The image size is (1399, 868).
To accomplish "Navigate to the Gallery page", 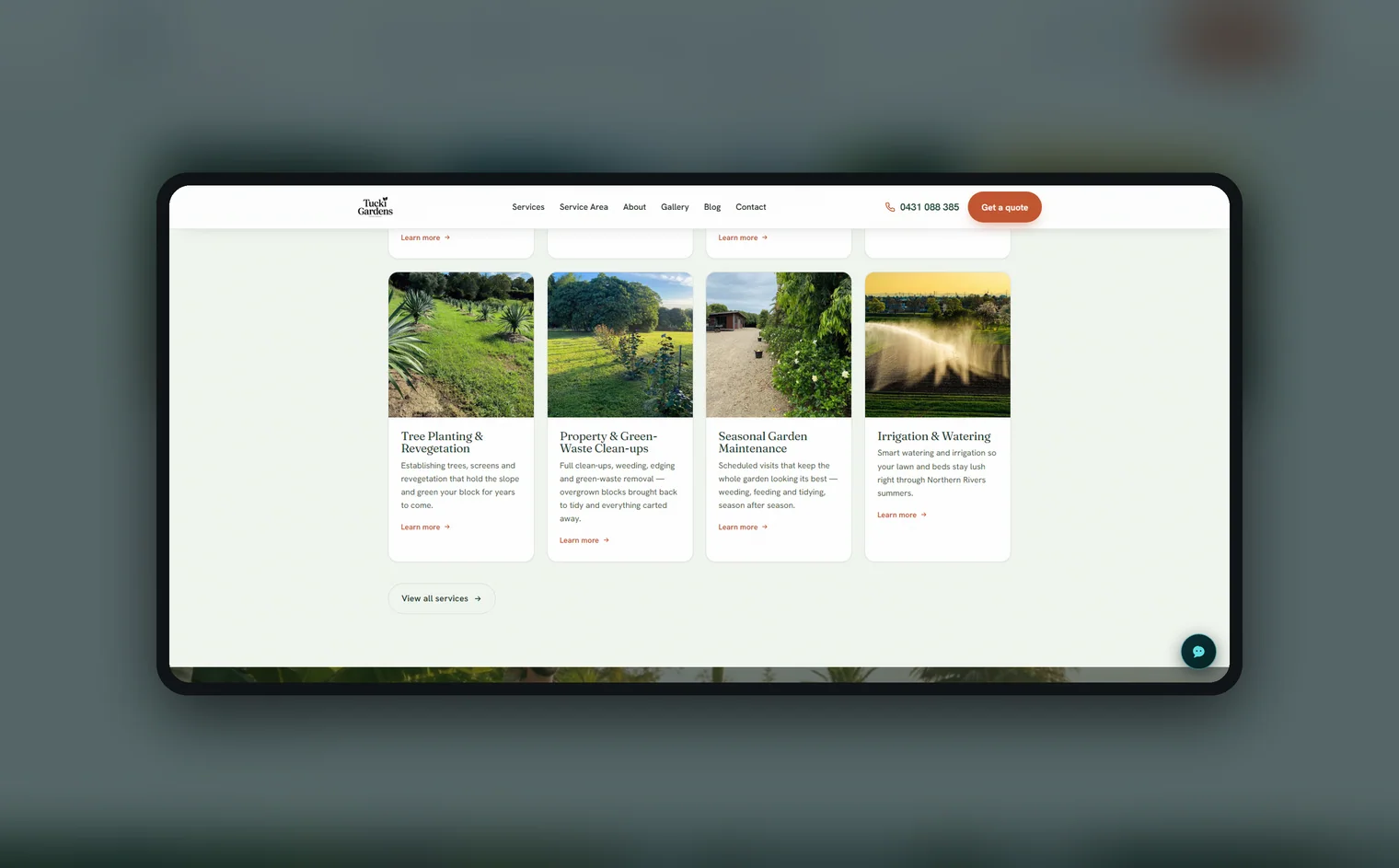I will click(x=675, y=207).
